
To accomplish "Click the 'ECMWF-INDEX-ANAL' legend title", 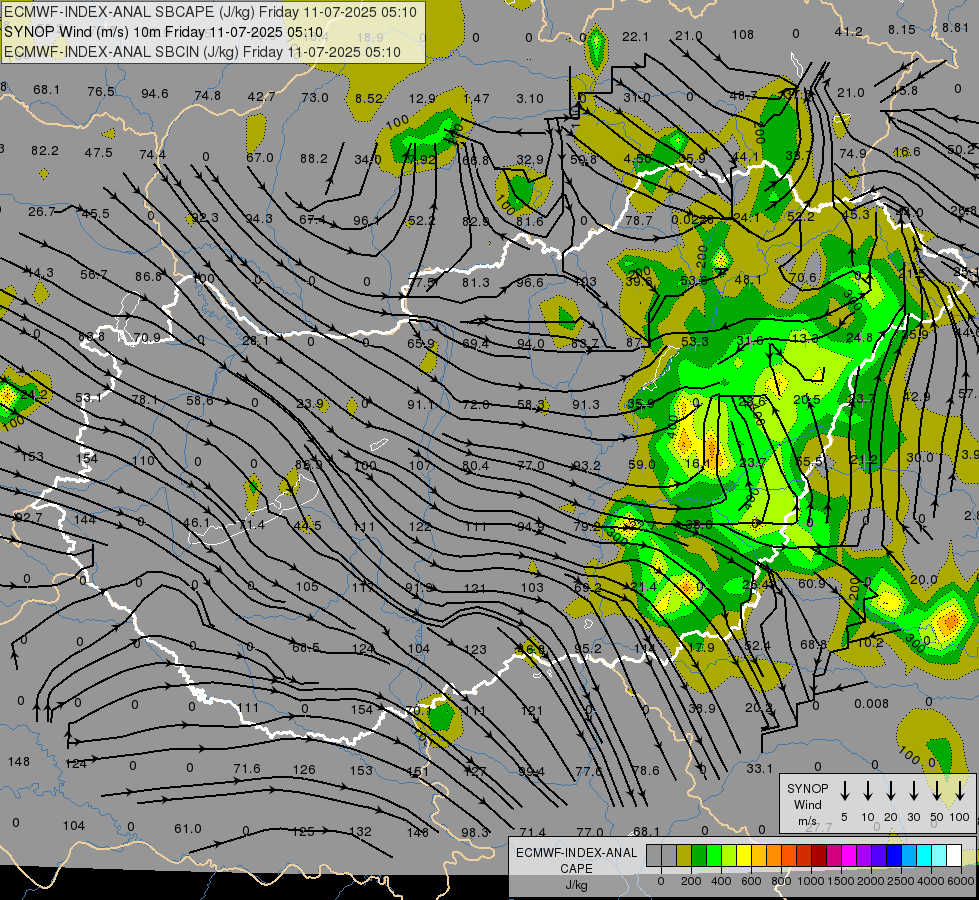I will click(577, 853).
